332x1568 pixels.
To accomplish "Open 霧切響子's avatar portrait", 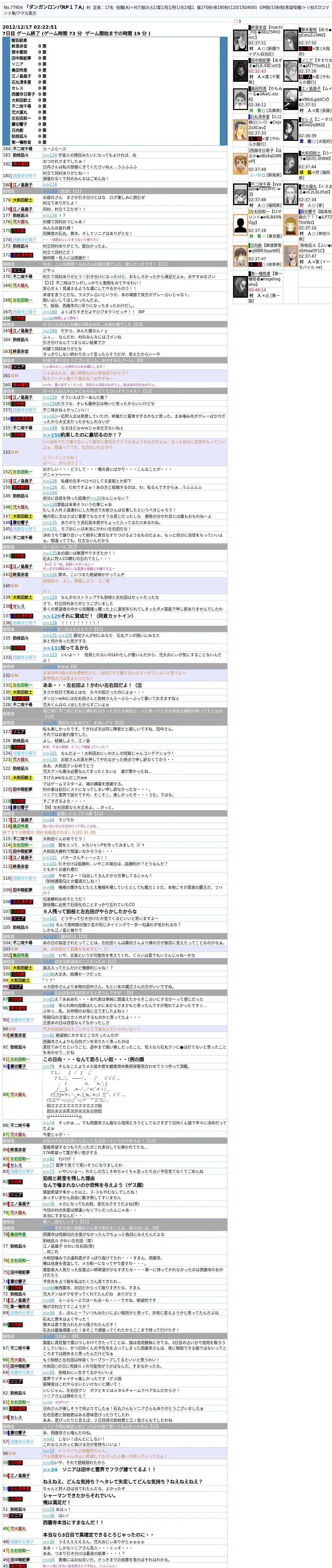I will tap(291, 226).
